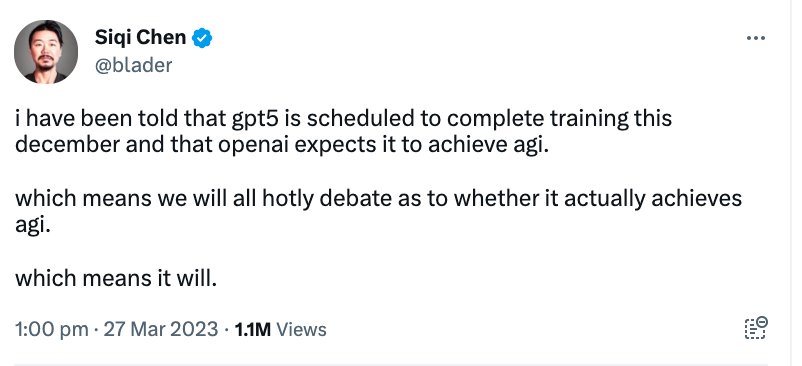
Task: Click the phrase 'actually achieves'
Action: (x=653, y=199)
